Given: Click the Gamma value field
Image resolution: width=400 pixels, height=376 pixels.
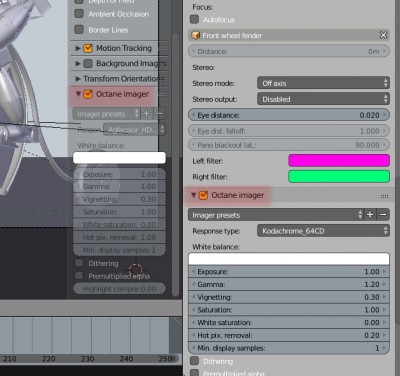Looking at the screenshot, I should (289, 284).
